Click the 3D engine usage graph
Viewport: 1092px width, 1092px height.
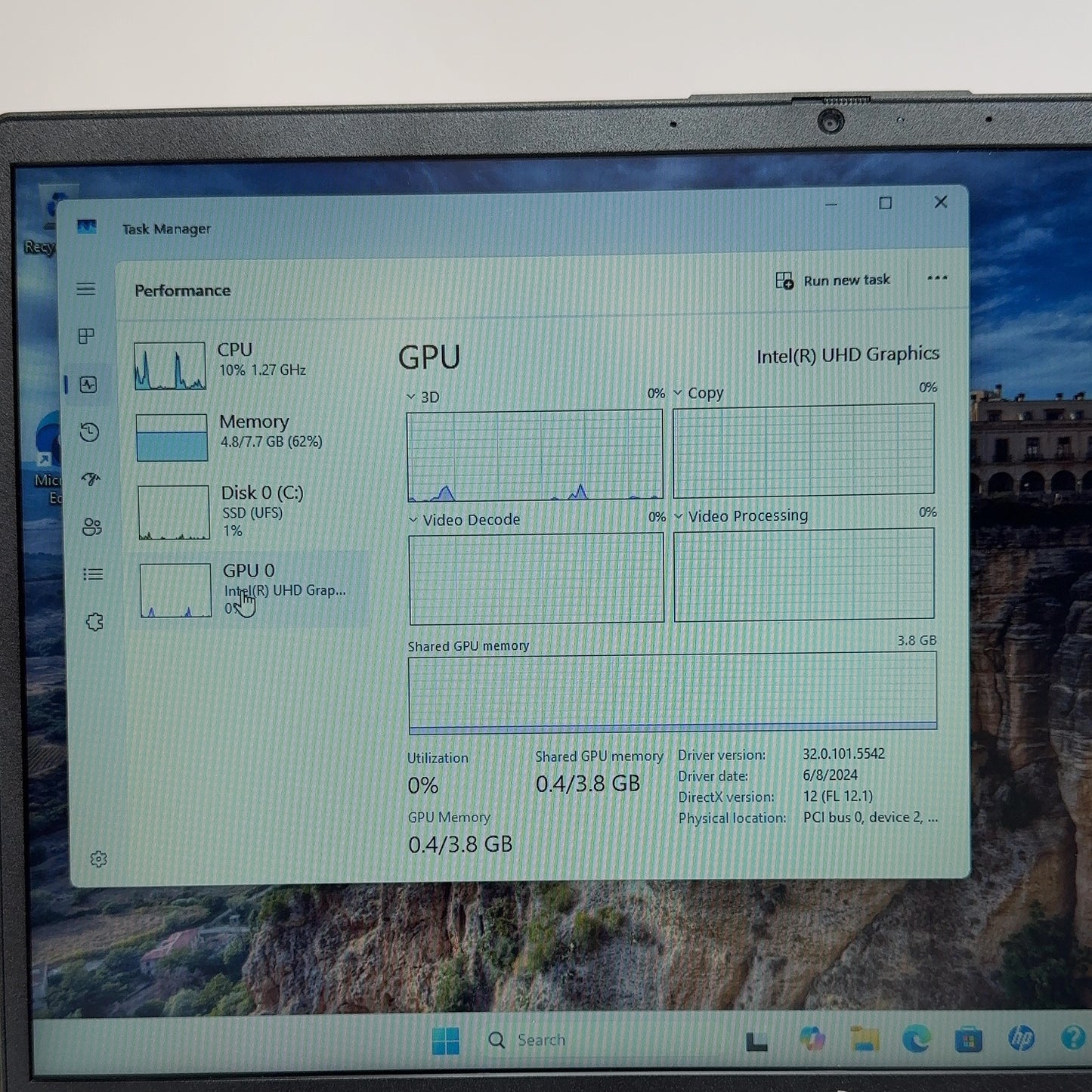pos(535,455)
